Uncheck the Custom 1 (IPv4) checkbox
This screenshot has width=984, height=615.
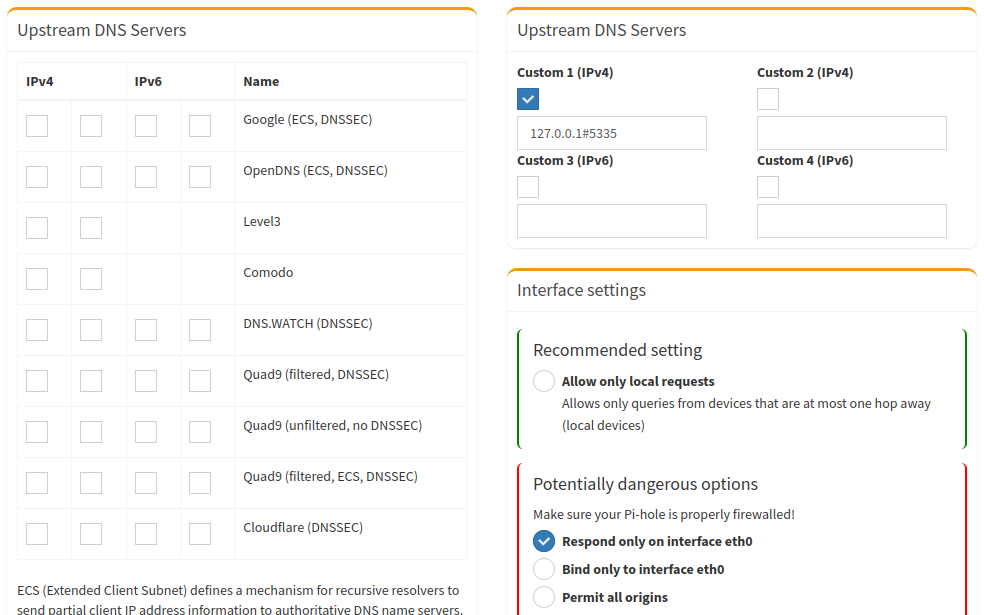[528, 99]
